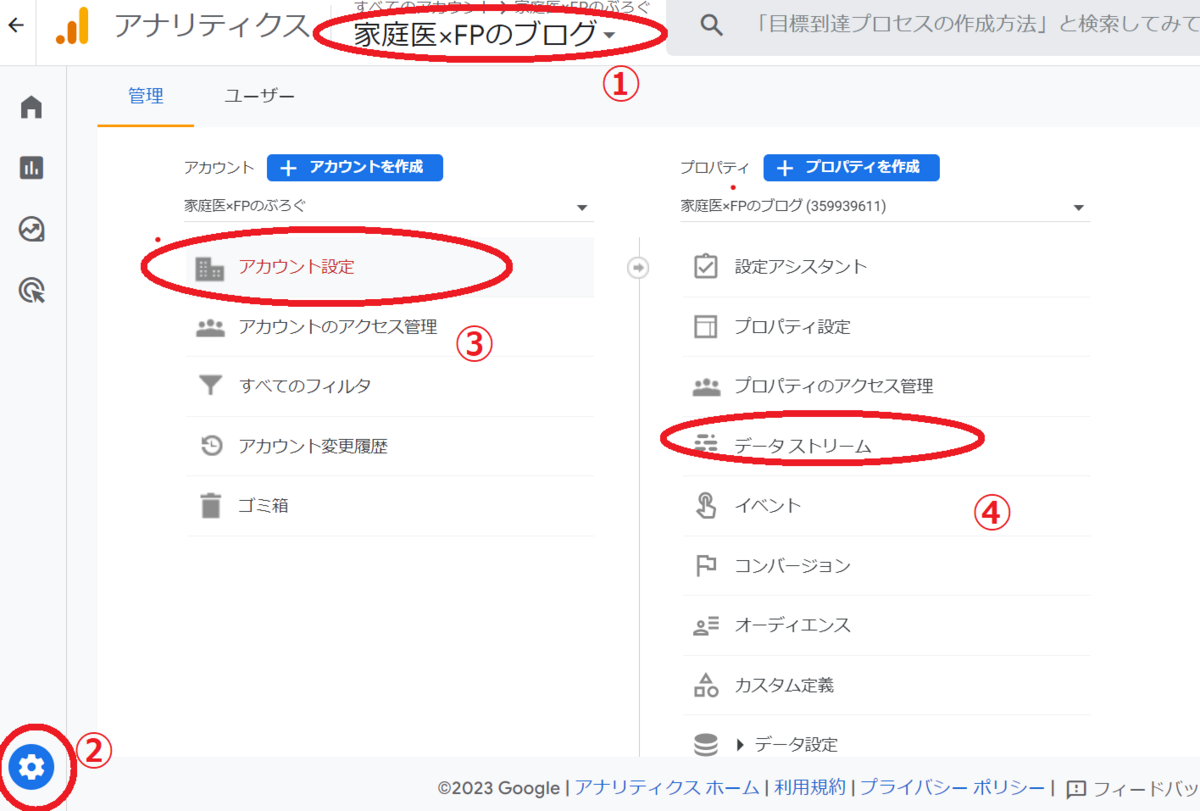The height and width of the screenshot is (811, 1200).
Task: Open プロパティのアクセス管理 in property column
Action: 886,386
